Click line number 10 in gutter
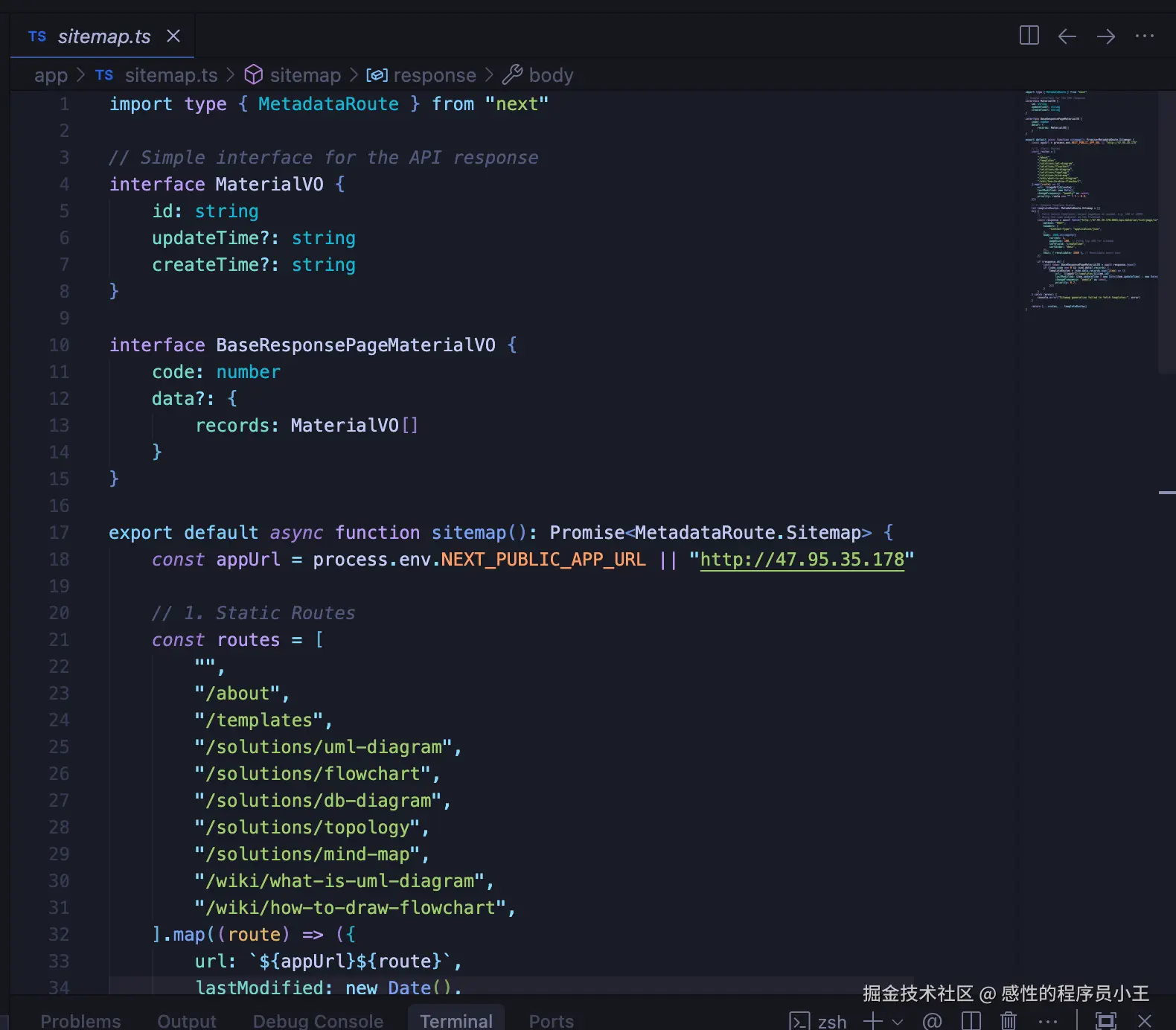Screen dimensions: 1176x1030 coord(59,345)
